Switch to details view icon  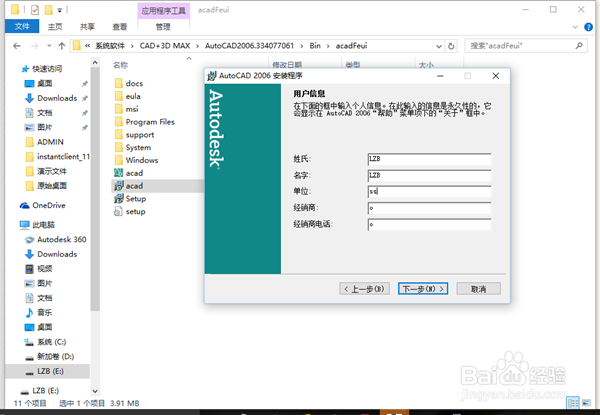[573, 403]
